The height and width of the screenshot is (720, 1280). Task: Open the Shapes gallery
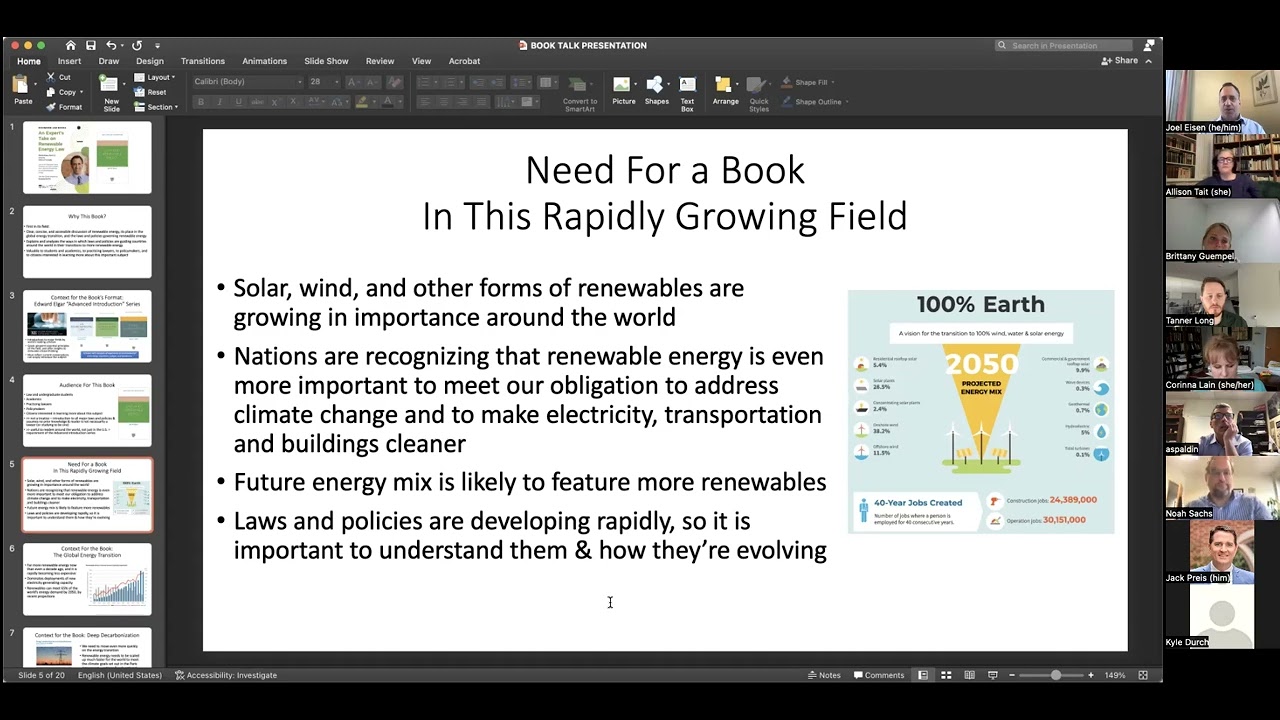point(656,91)
